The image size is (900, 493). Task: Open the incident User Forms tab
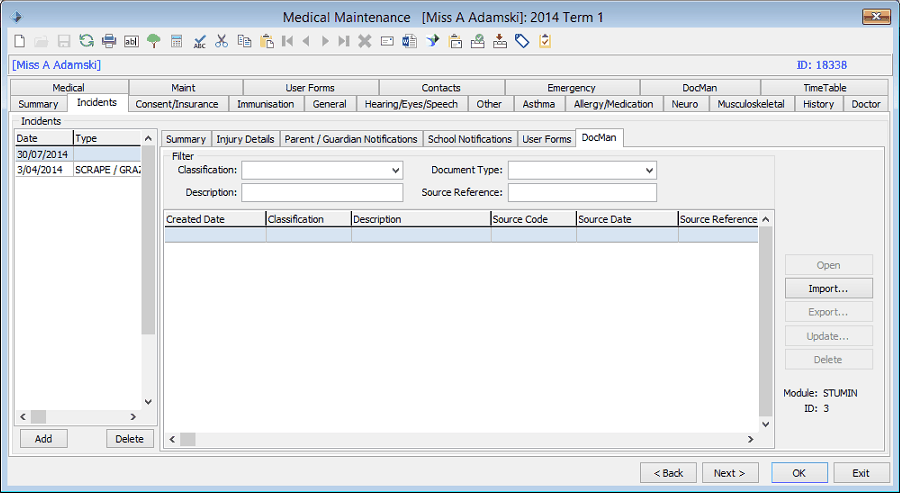(x=546, y=139)
